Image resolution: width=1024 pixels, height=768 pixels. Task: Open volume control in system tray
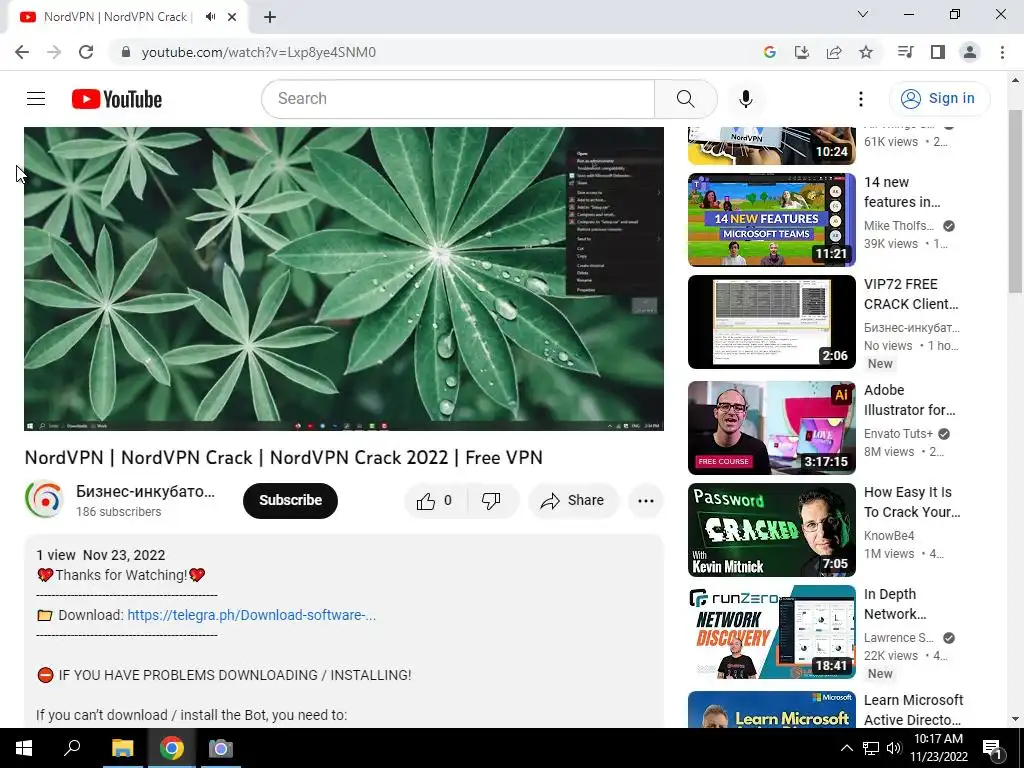click(x=894, y=748)
